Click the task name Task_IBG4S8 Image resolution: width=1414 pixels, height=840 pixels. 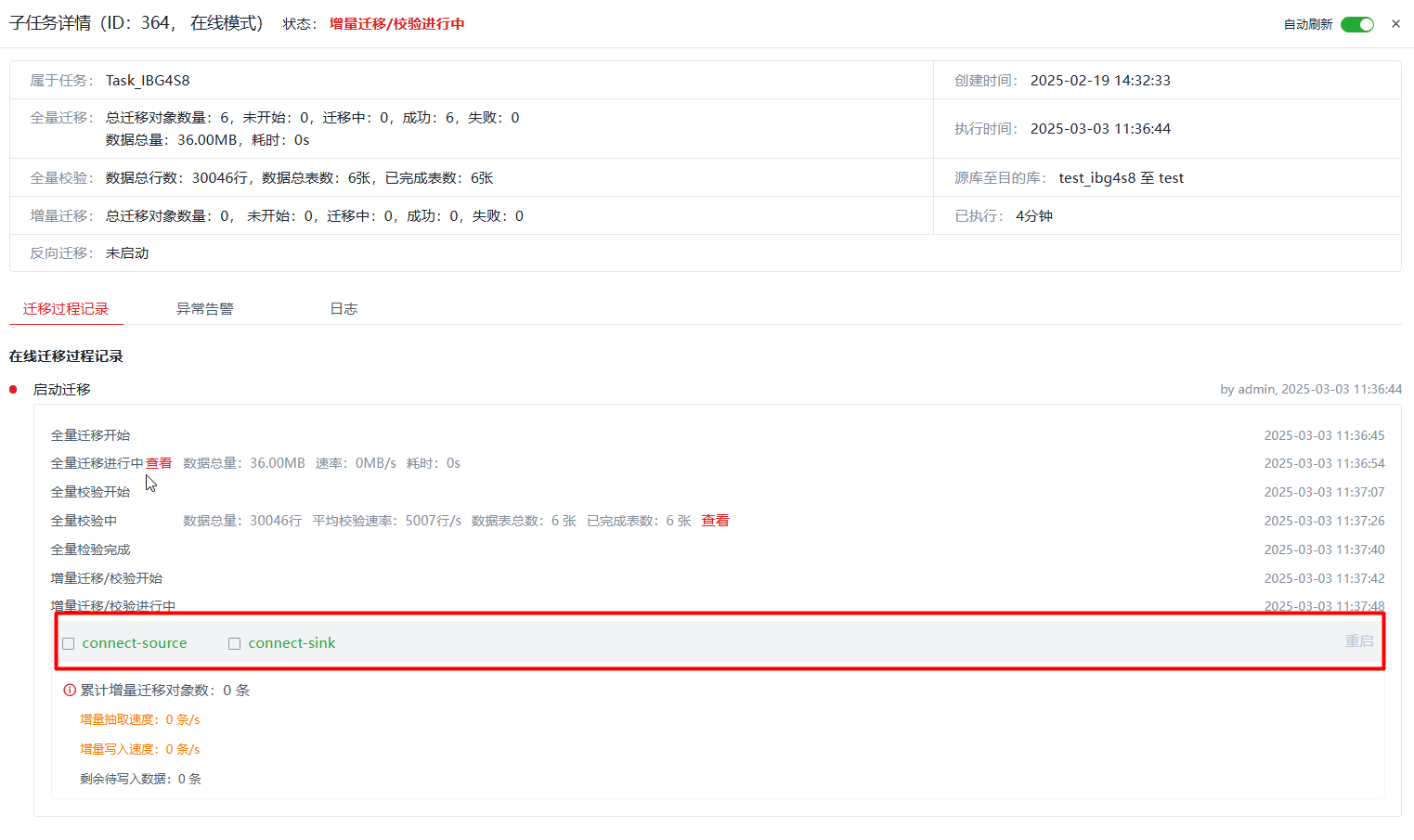148,81
